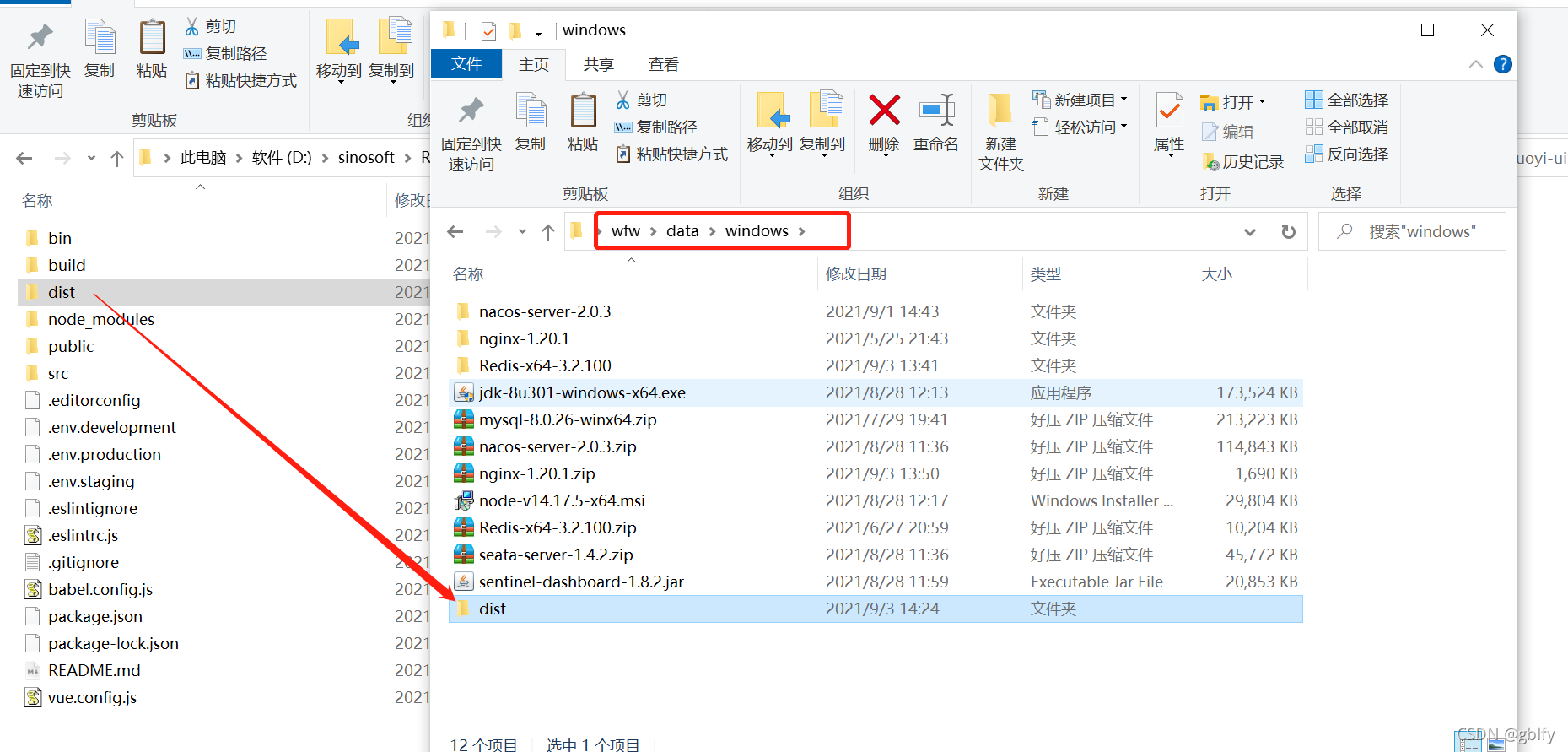Click Pin to Quick access in windows window

coord(471,133)
